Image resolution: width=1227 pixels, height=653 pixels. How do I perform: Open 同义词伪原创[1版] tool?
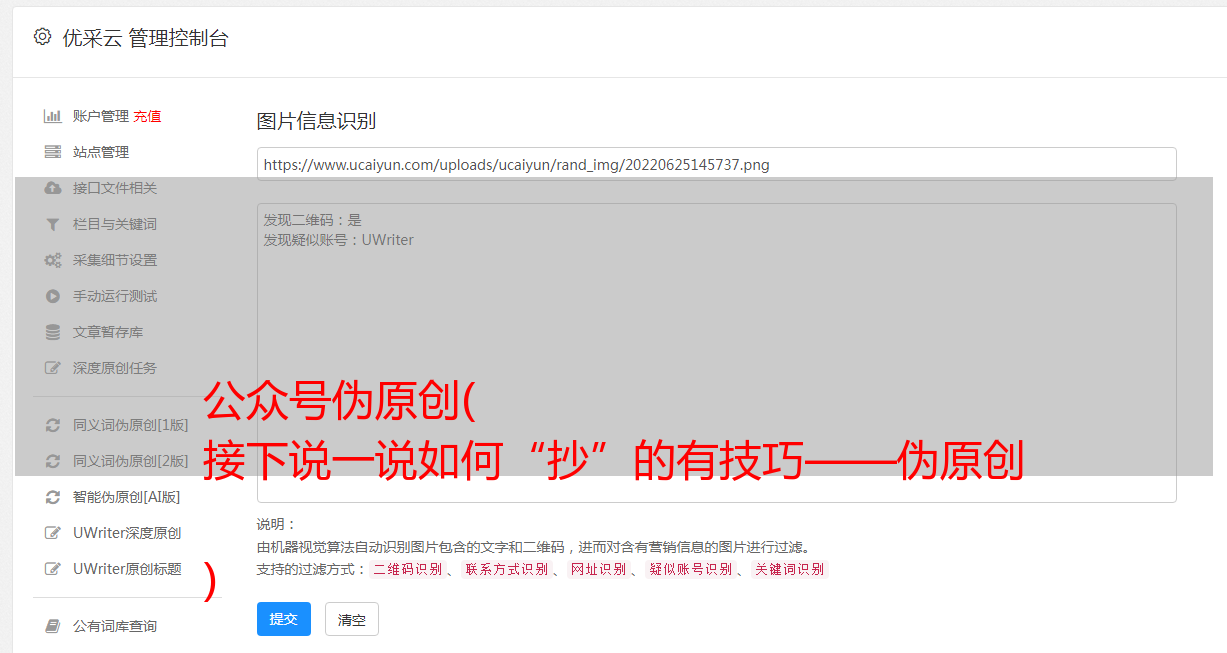[x=130, y=425]
